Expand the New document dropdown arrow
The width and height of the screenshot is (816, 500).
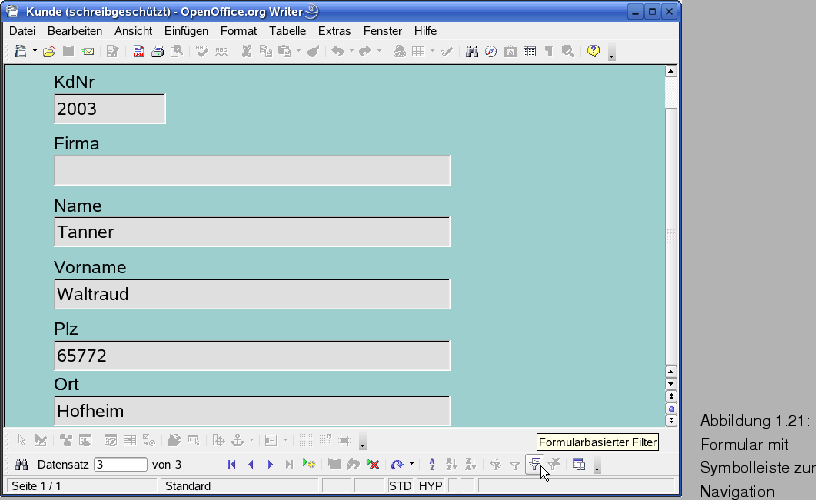coord(34,51)
